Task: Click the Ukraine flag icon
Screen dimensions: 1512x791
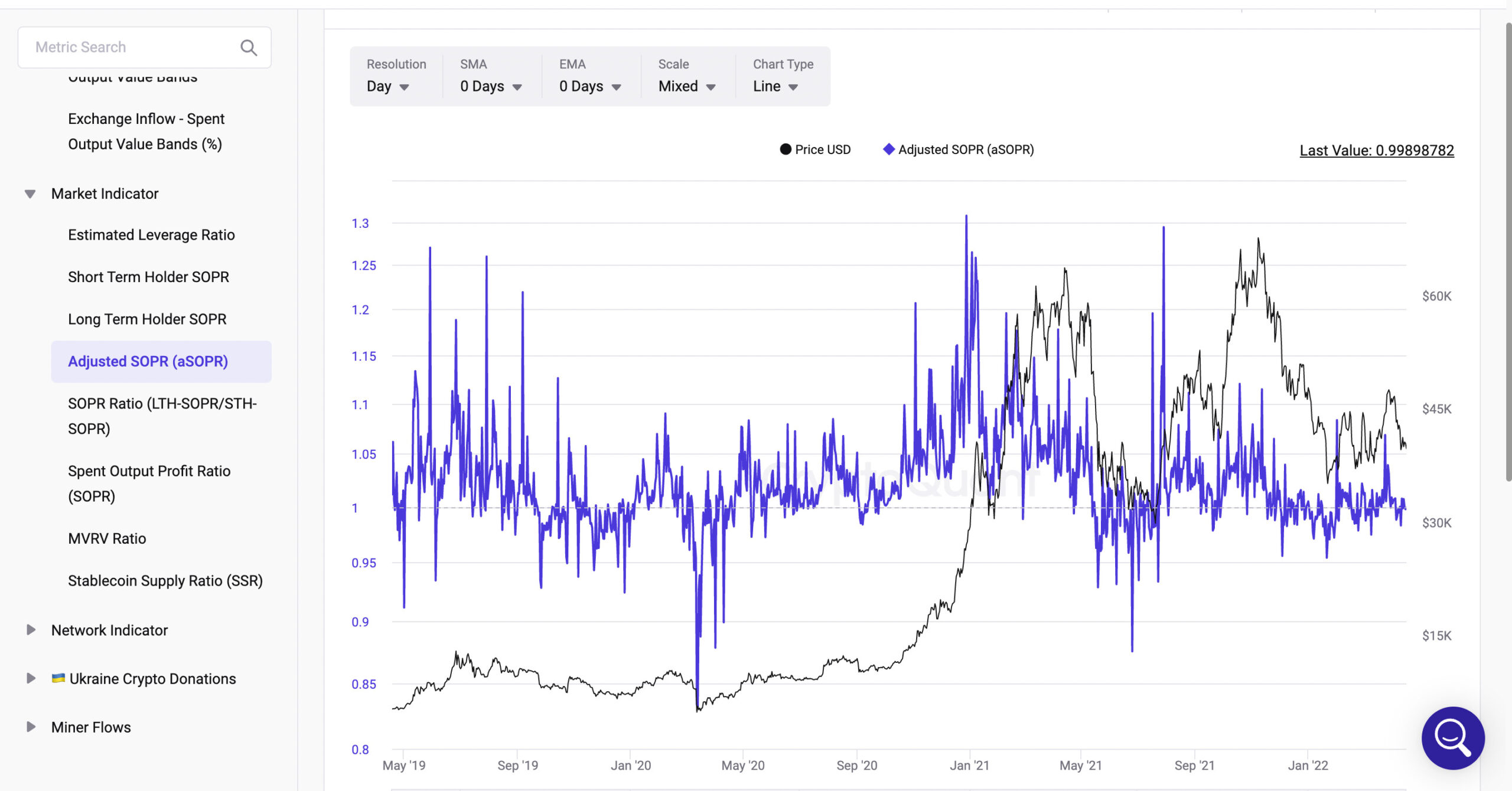Action: tap(58, 678)
